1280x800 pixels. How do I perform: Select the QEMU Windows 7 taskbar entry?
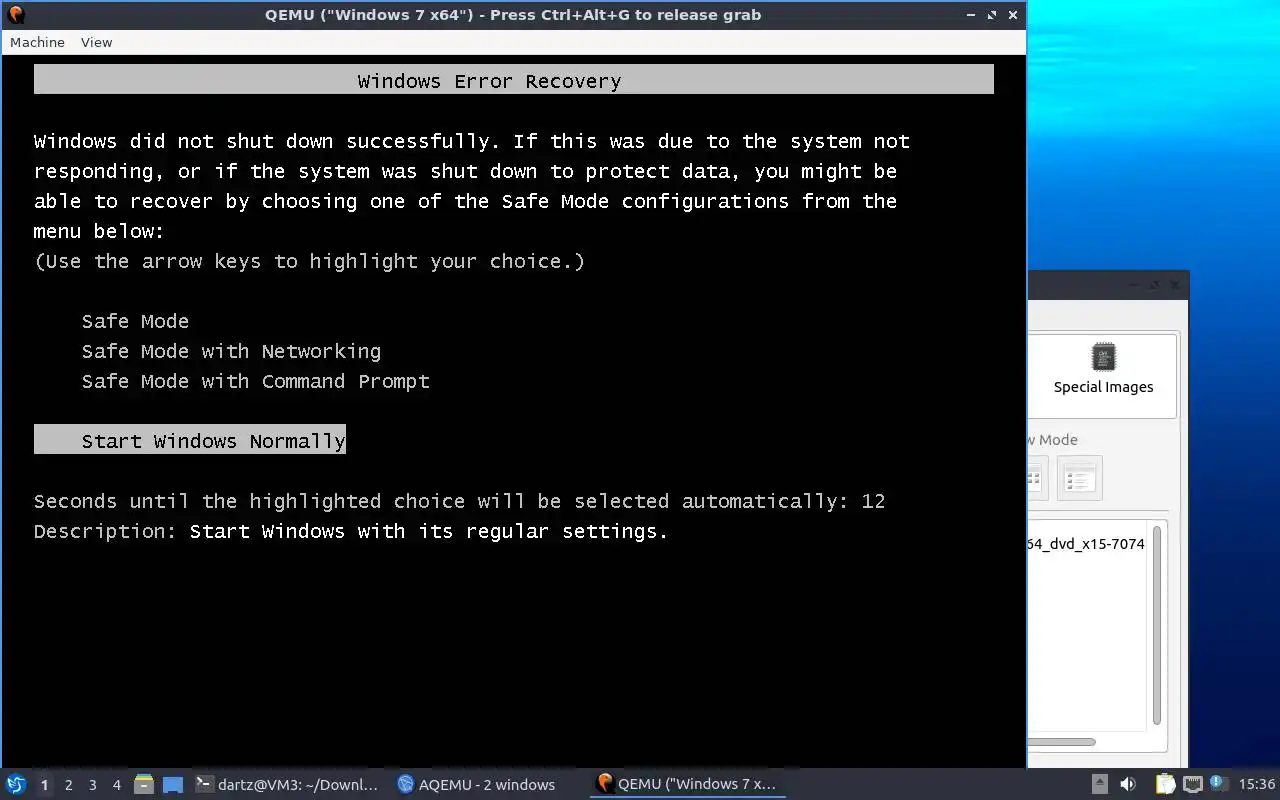pos(686,784)
